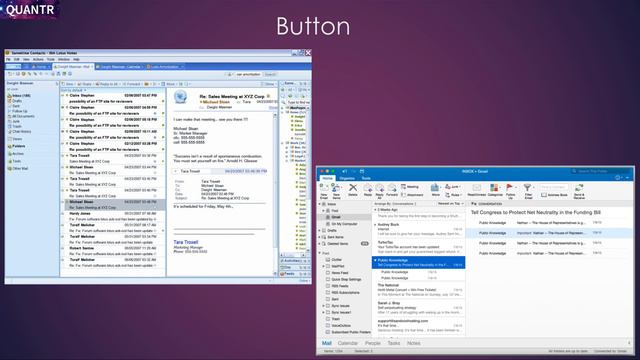The height and width of the screenshot is (360, 640).
Task: Click Forward in Lotus Notes mail toolbar
Action: pos(131,84)
